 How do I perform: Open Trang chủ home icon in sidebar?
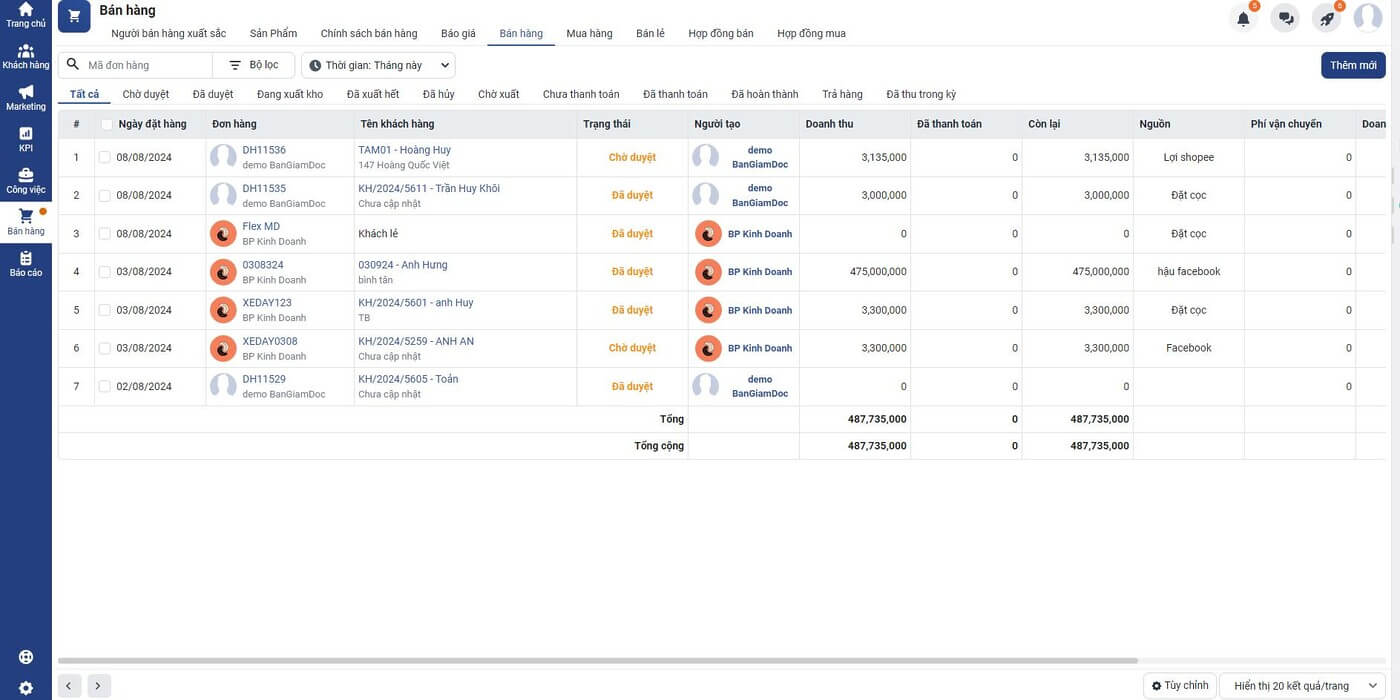point(25,15)
